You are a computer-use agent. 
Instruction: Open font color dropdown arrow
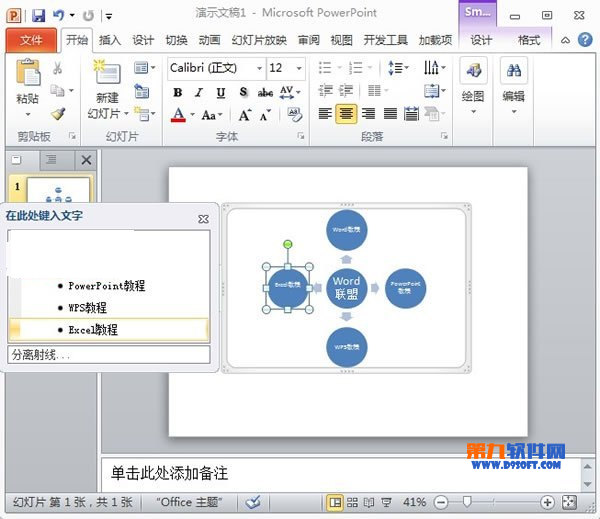pyautogui.click(x=192, y=114)
